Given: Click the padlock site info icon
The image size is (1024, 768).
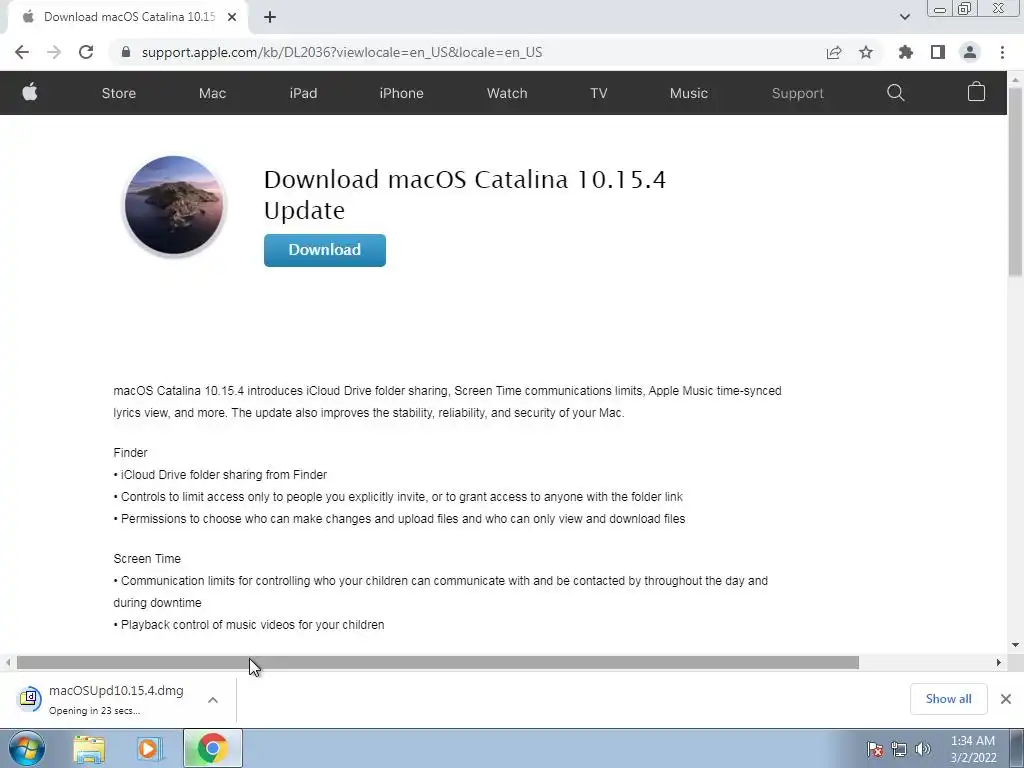Looking at the screenshot, I should click(126, 52).
